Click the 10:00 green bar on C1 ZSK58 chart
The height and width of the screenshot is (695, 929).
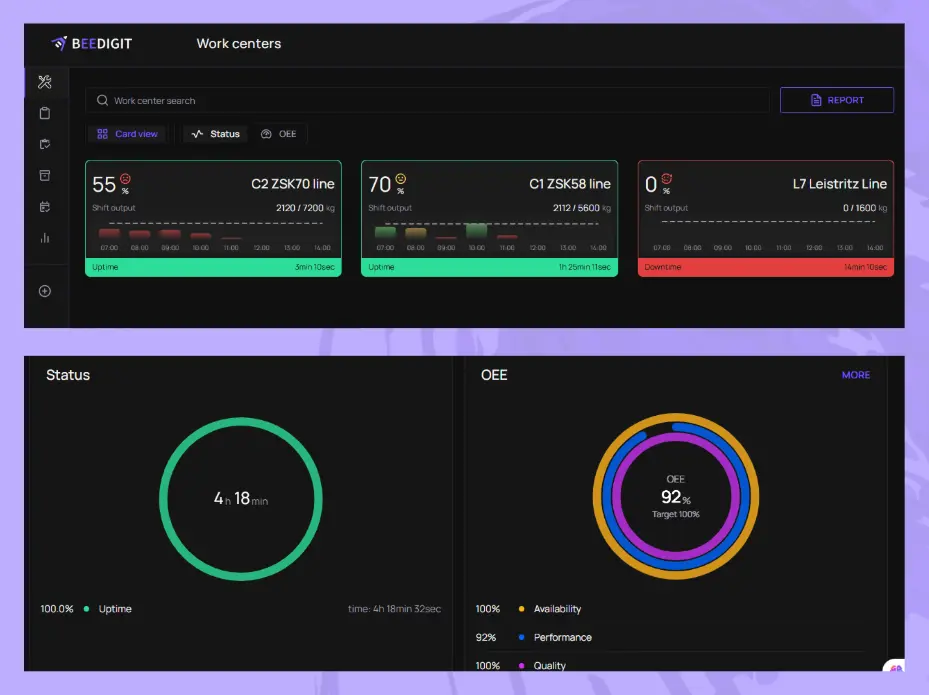pyautogui.click(x=476, y=230)
